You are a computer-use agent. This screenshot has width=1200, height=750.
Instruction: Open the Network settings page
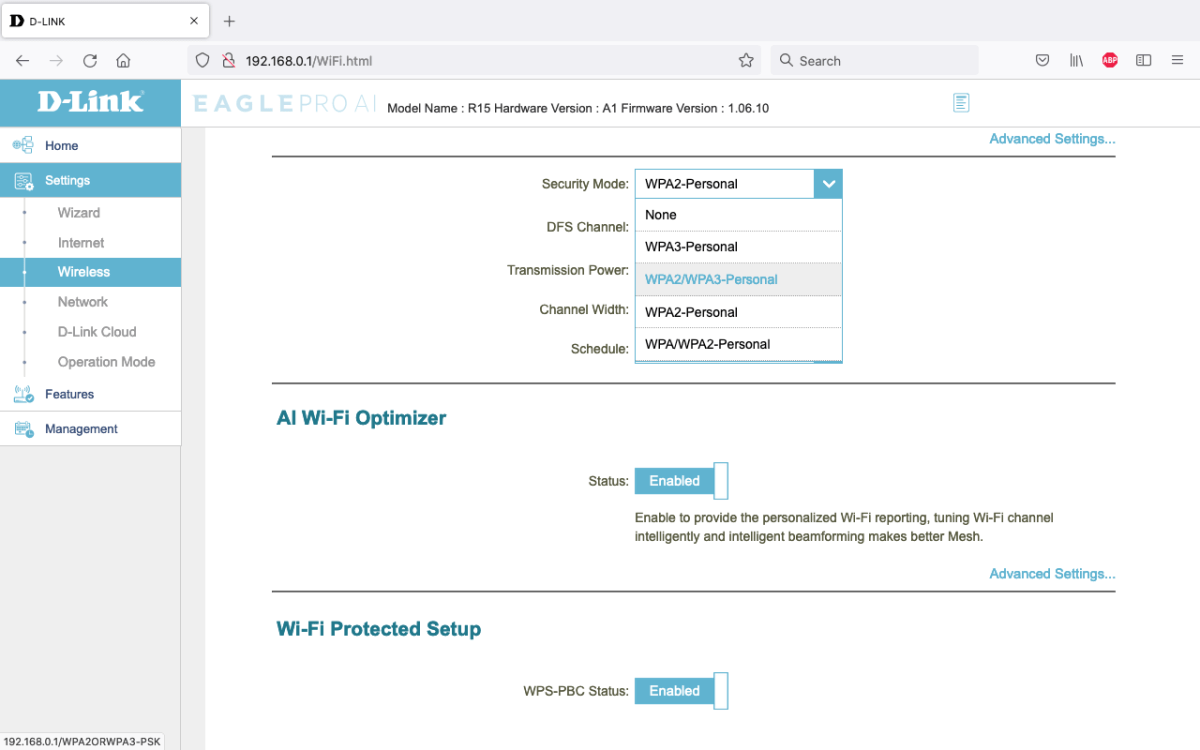click(83, 302)
